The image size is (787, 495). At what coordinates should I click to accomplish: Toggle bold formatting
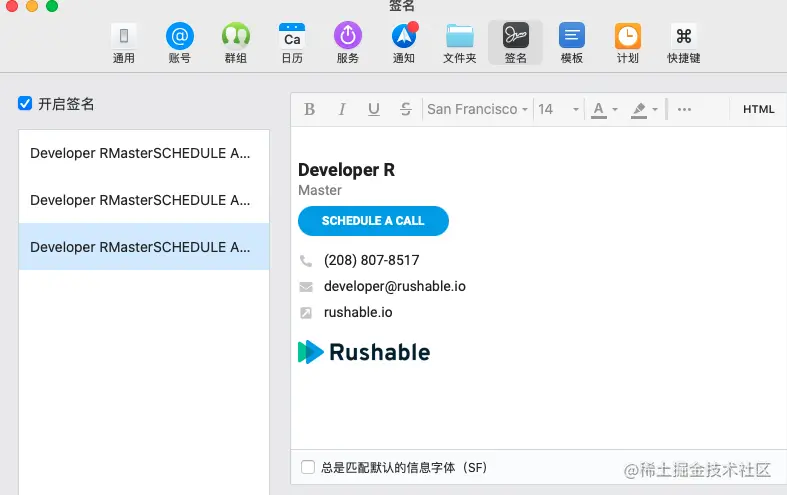click(x=310, y=109)
